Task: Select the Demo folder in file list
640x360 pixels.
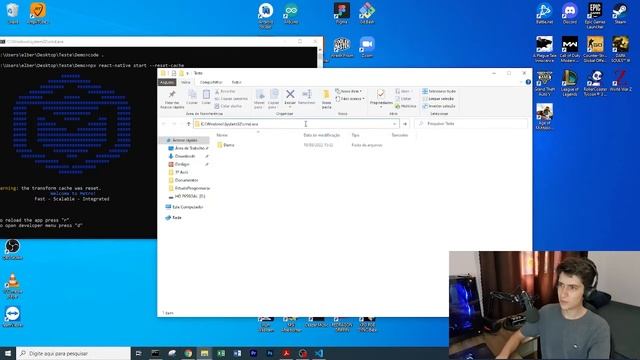Action: 226,145
